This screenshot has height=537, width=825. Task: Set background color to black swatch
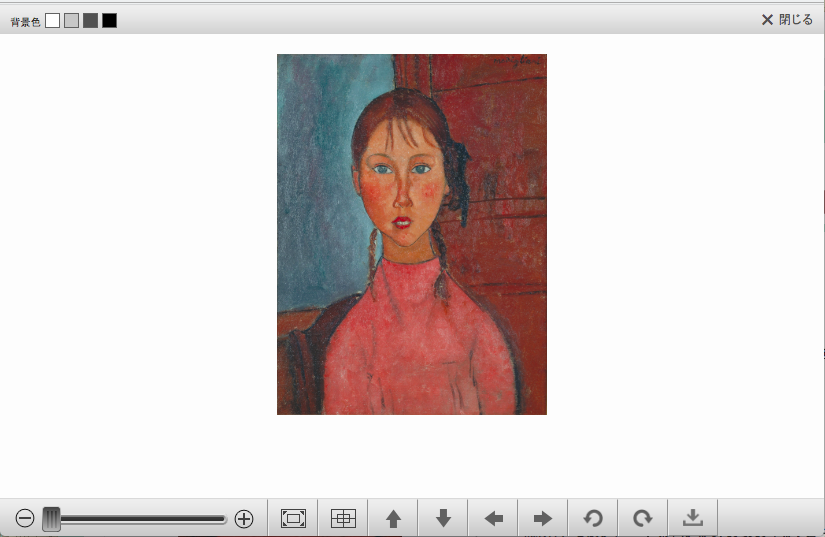click(109, 21)
